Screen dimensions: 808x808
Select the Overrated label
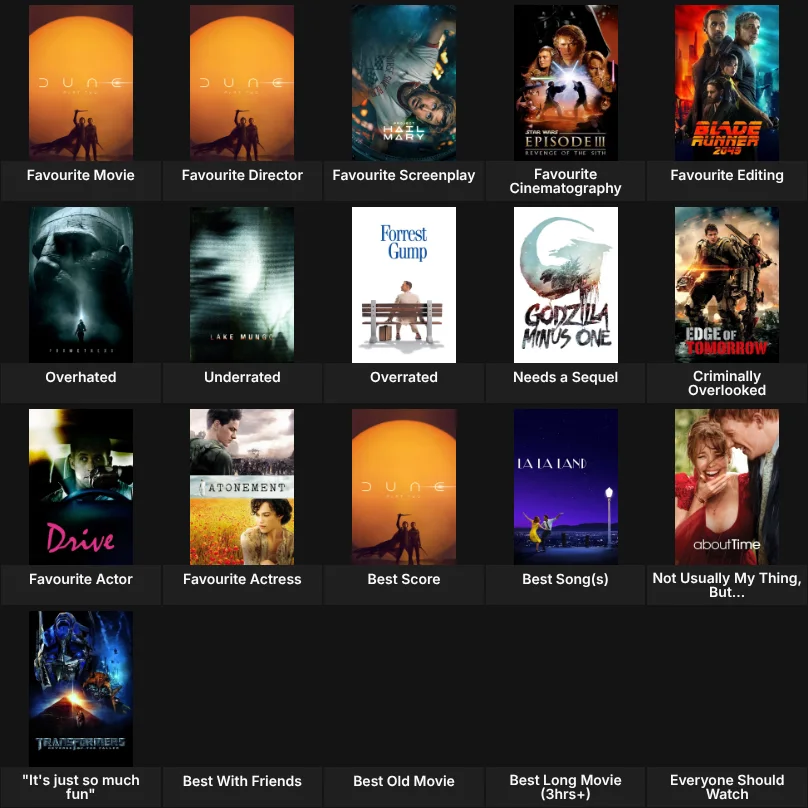point(404,377)
